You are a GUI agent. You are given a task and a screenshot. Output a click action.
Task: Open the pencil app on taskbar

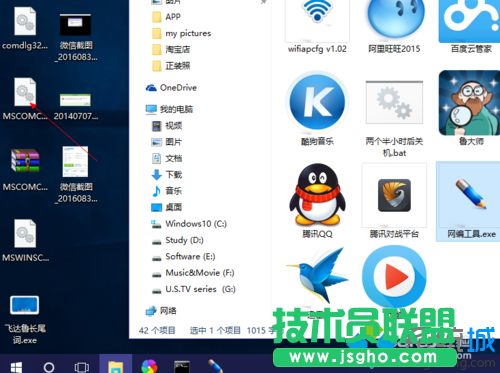pos(215,366)
